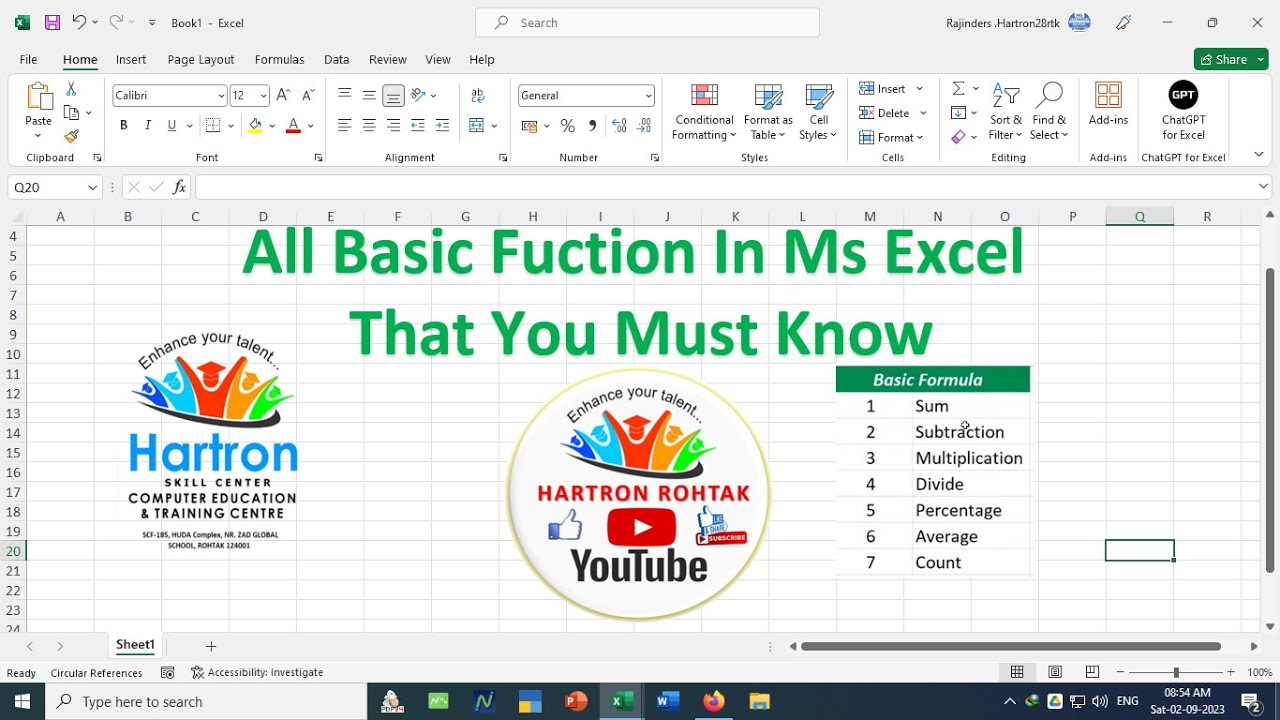Viewport: 1280px width, 720px height.
Task: Apply Comma Style
Action: [592, 126]
